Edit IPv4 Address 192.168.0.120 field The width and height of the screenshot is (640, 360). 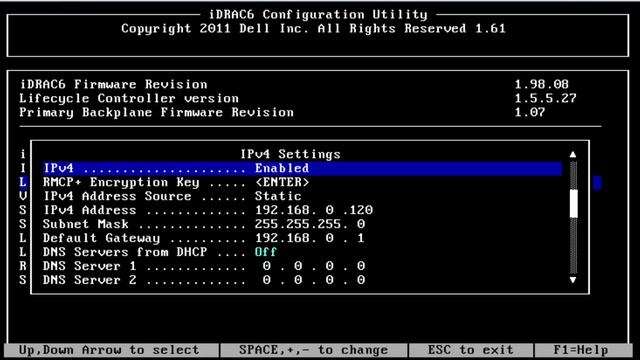point(313,210)
